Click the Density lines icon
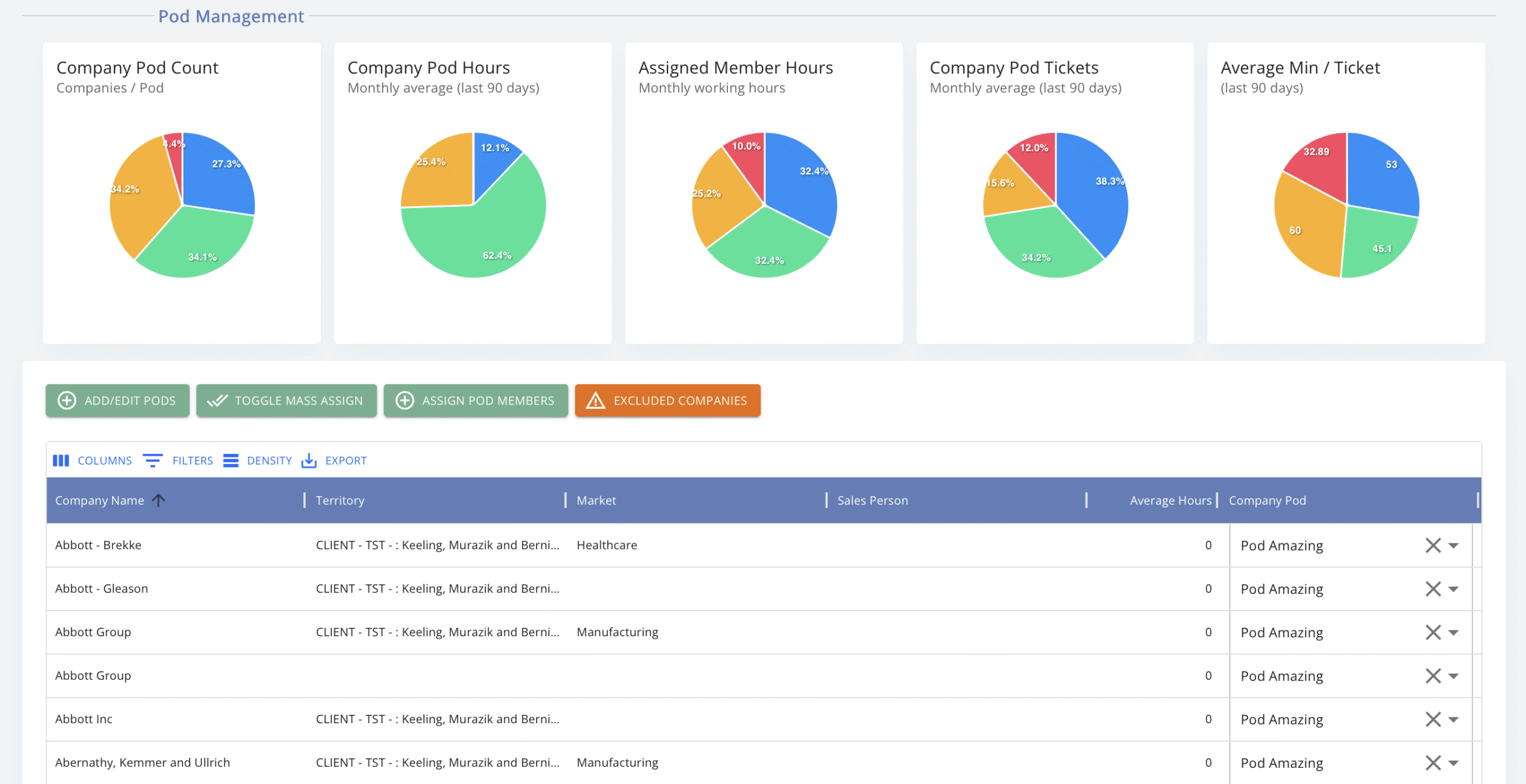 pos(231,461)
